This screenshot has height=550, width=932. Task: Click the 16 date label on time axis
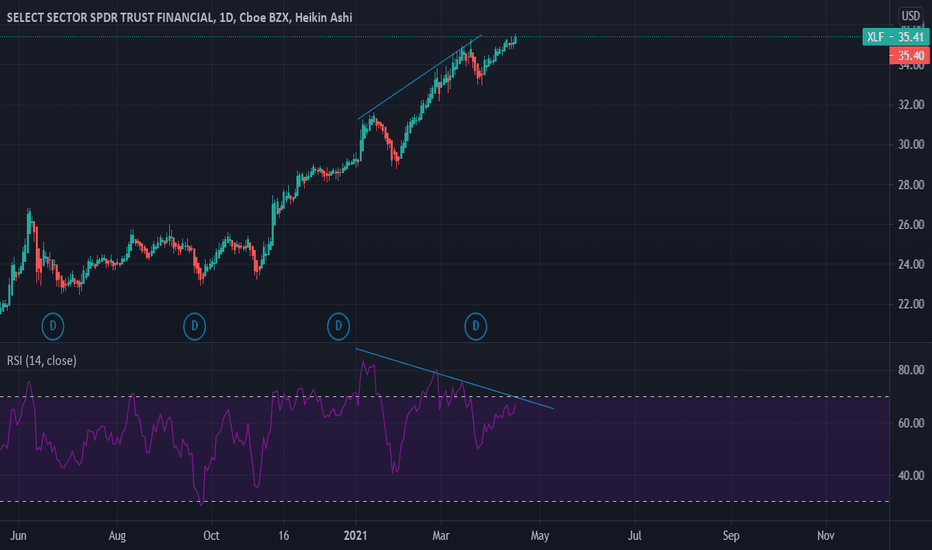284,536
